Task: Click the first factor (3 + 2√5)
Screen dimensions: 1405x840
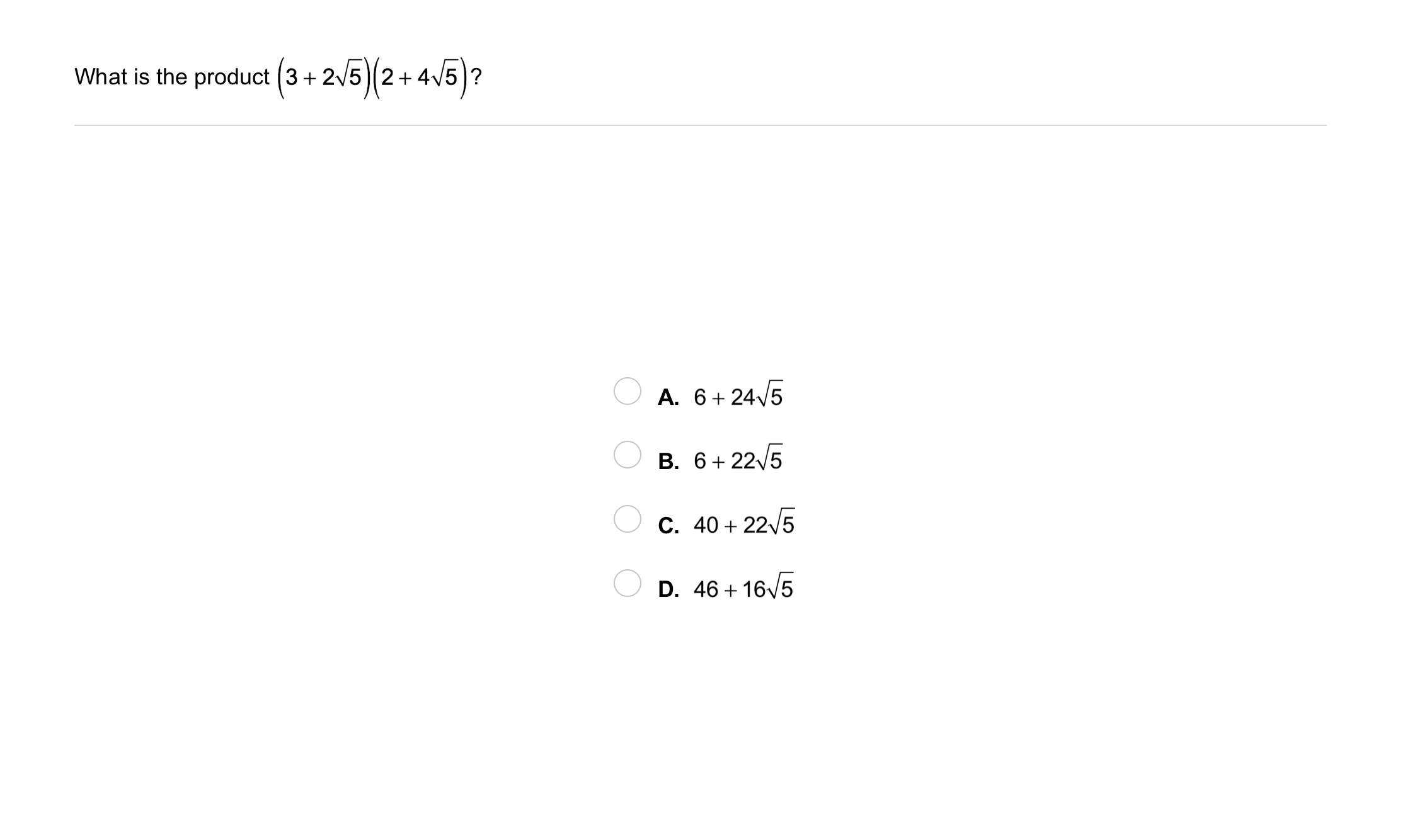Action: [323, 77]
